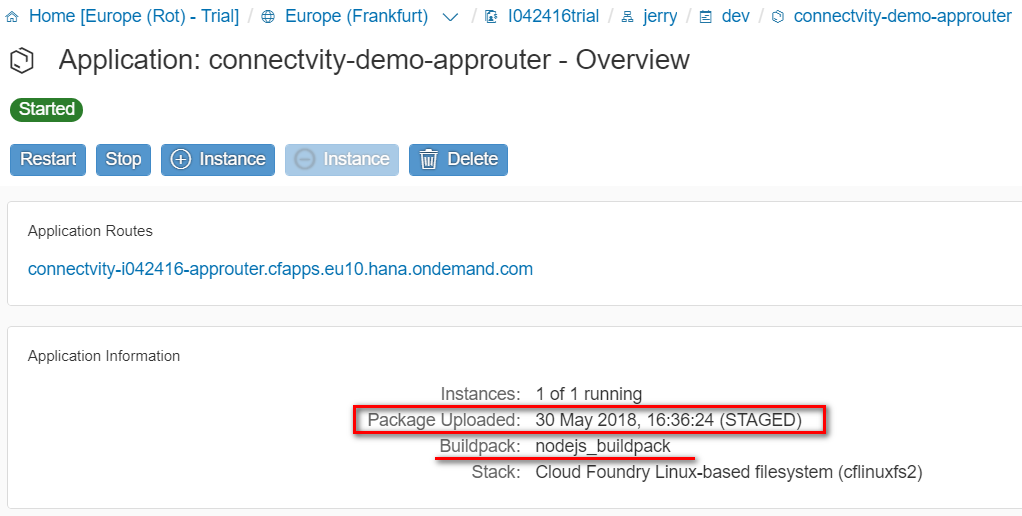Click the page title 'Application: connectvity-demo-approuter - Overview'

point(373,60)
